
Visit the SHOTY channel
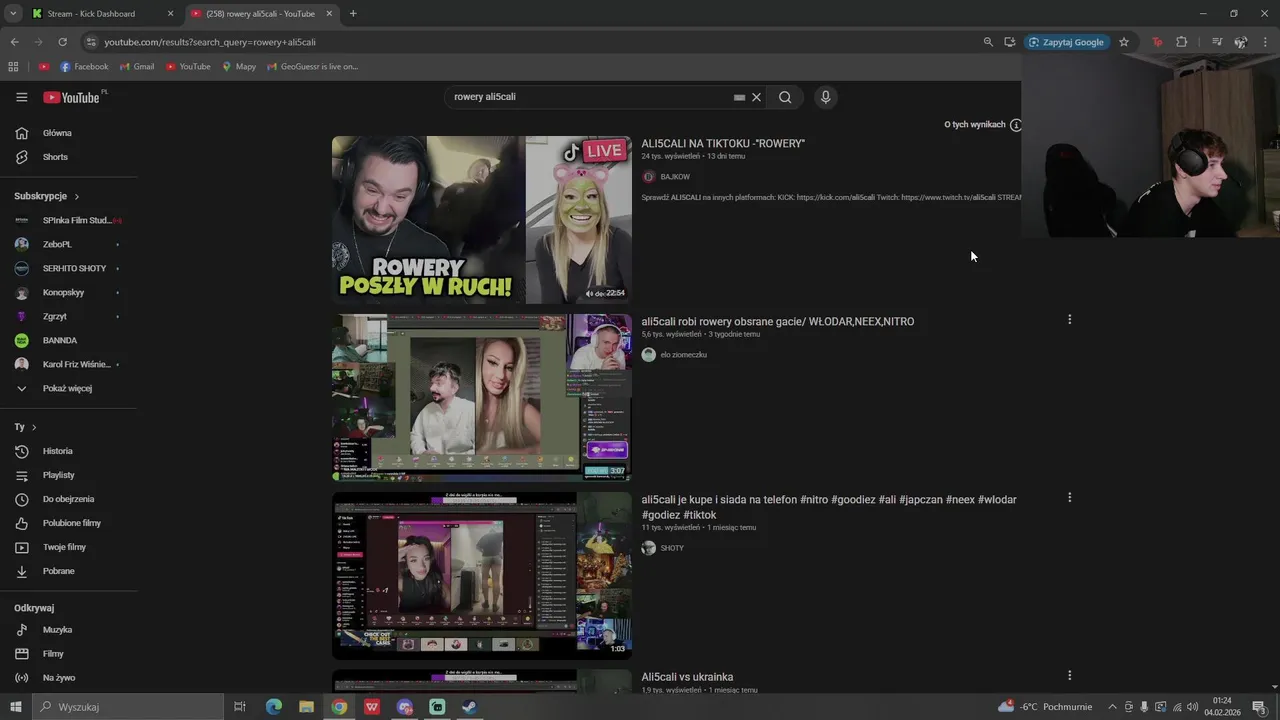click(672, 548)
